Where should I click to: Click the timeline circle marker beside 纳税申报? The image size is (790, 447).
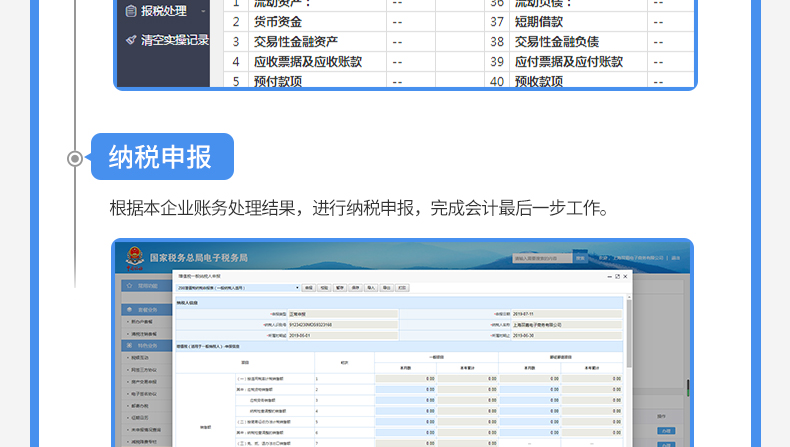pyautogui.click(x=75, y=158)
